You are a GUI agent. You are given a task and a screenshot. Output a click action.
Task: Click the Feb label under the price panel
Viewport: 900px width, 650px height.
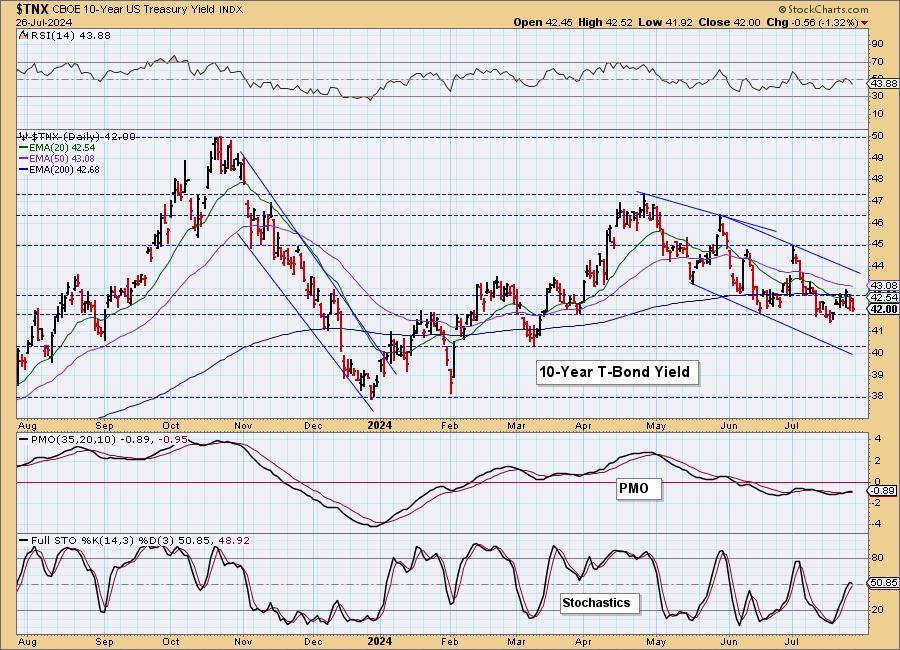[449, 426]
